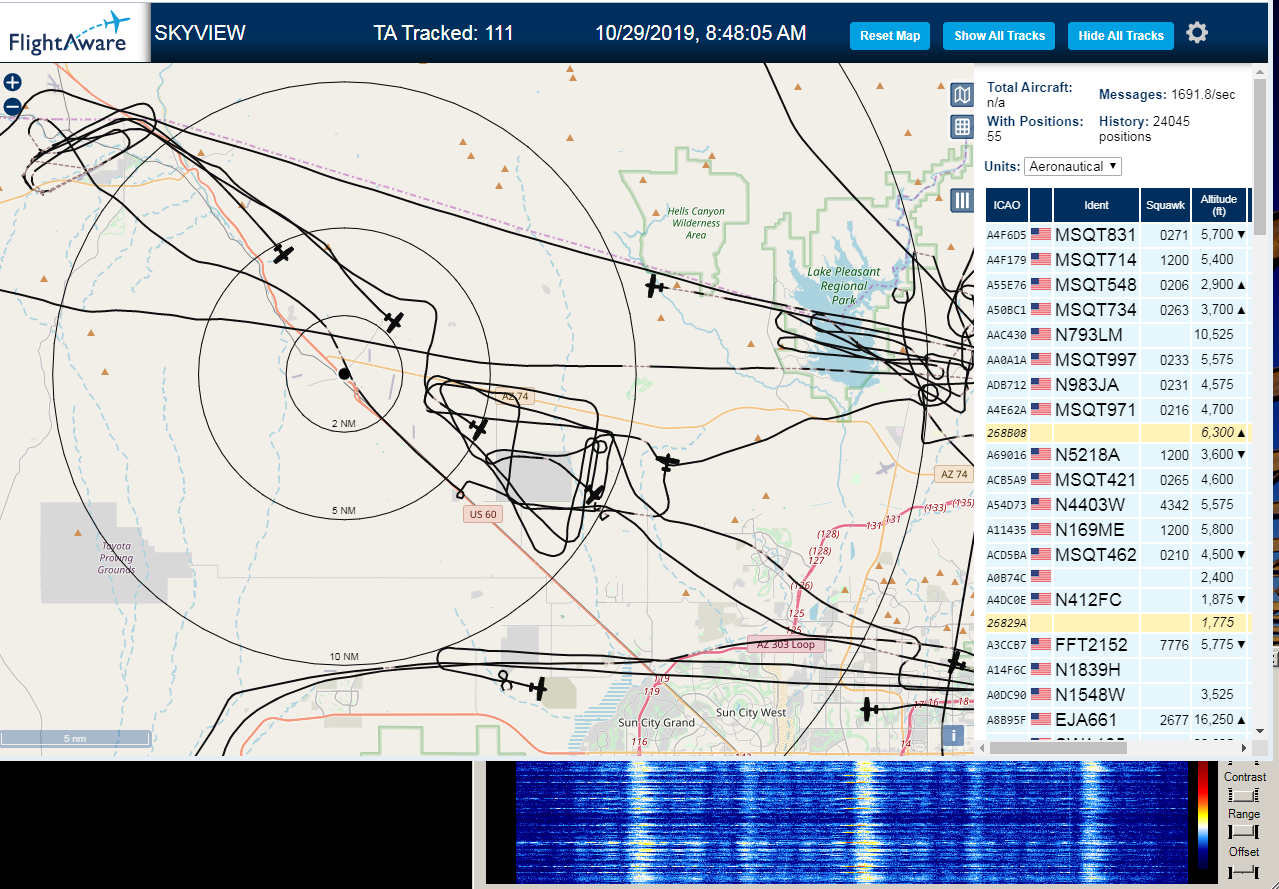Viewport: 1279px width, 889px height.
Task: Select the MSQT734 aircraft row
Action: (1117, 310)
